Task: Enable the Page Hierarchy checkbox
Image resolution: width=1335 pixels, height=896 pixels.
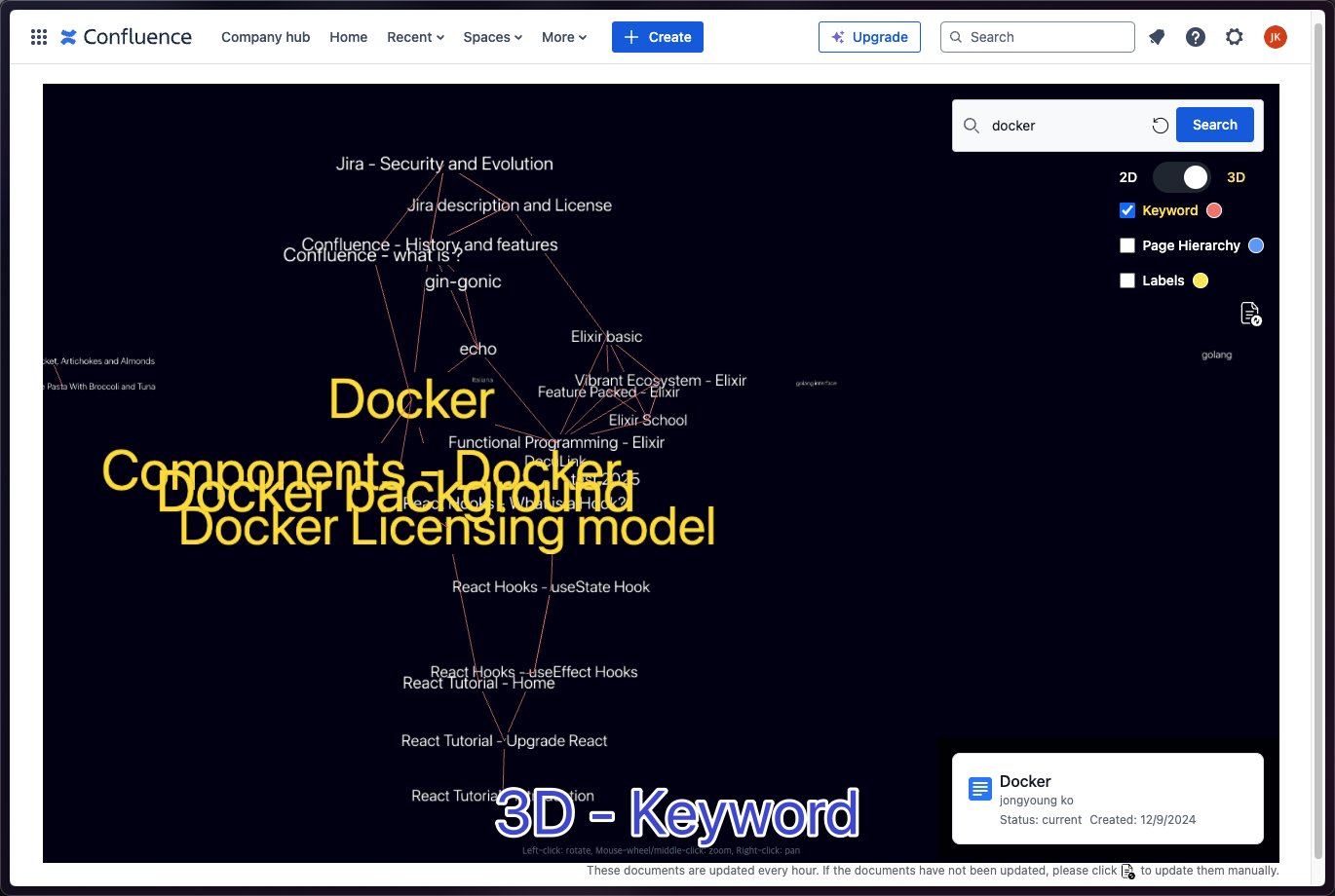Action: 1127,245
